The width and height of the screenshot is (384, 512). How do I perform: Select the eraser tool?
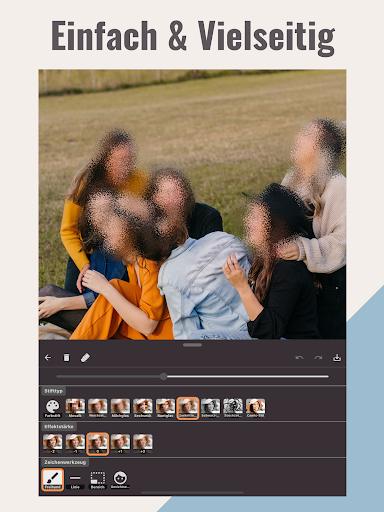coord(85,358)
